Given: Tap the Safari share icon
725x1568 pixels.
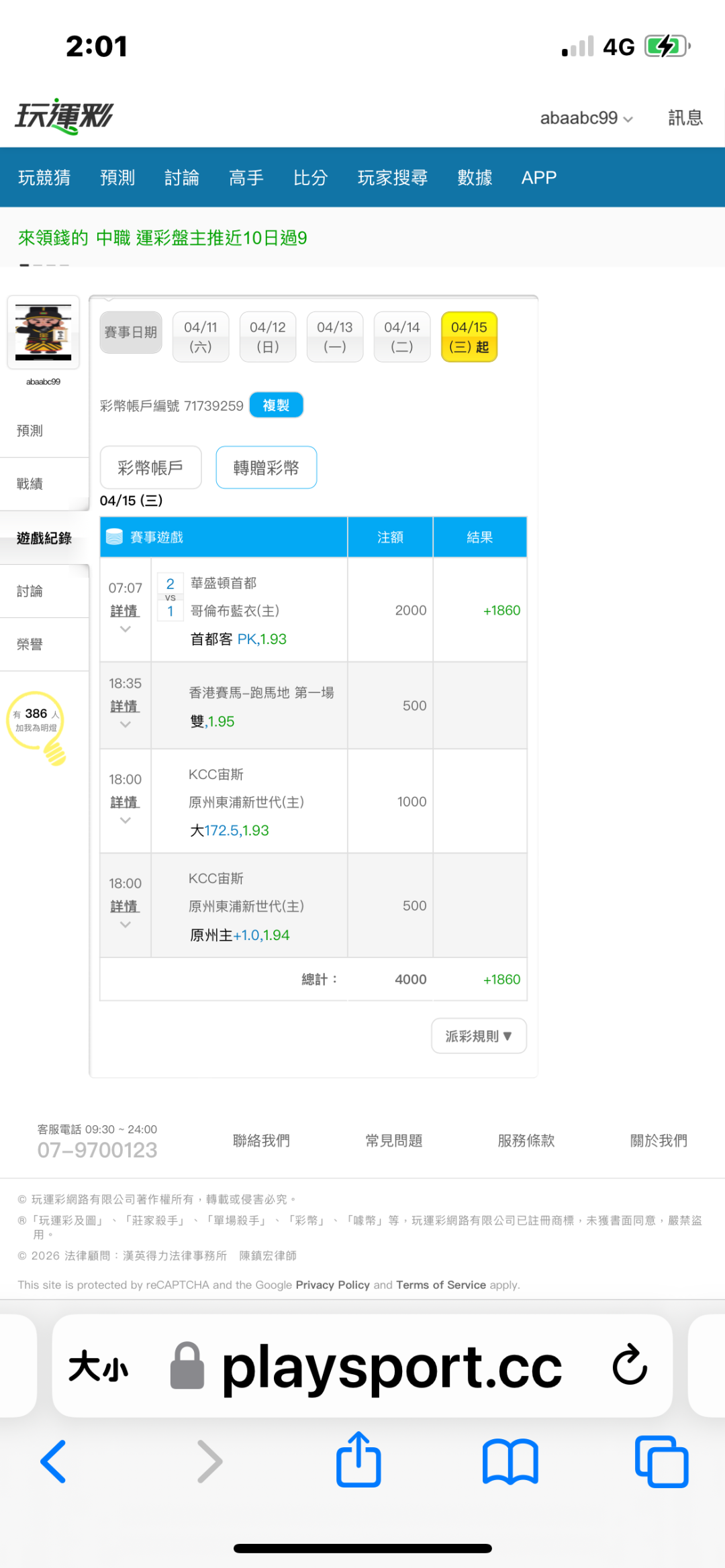Looking at the screenshot, I should click(358, 1460).
